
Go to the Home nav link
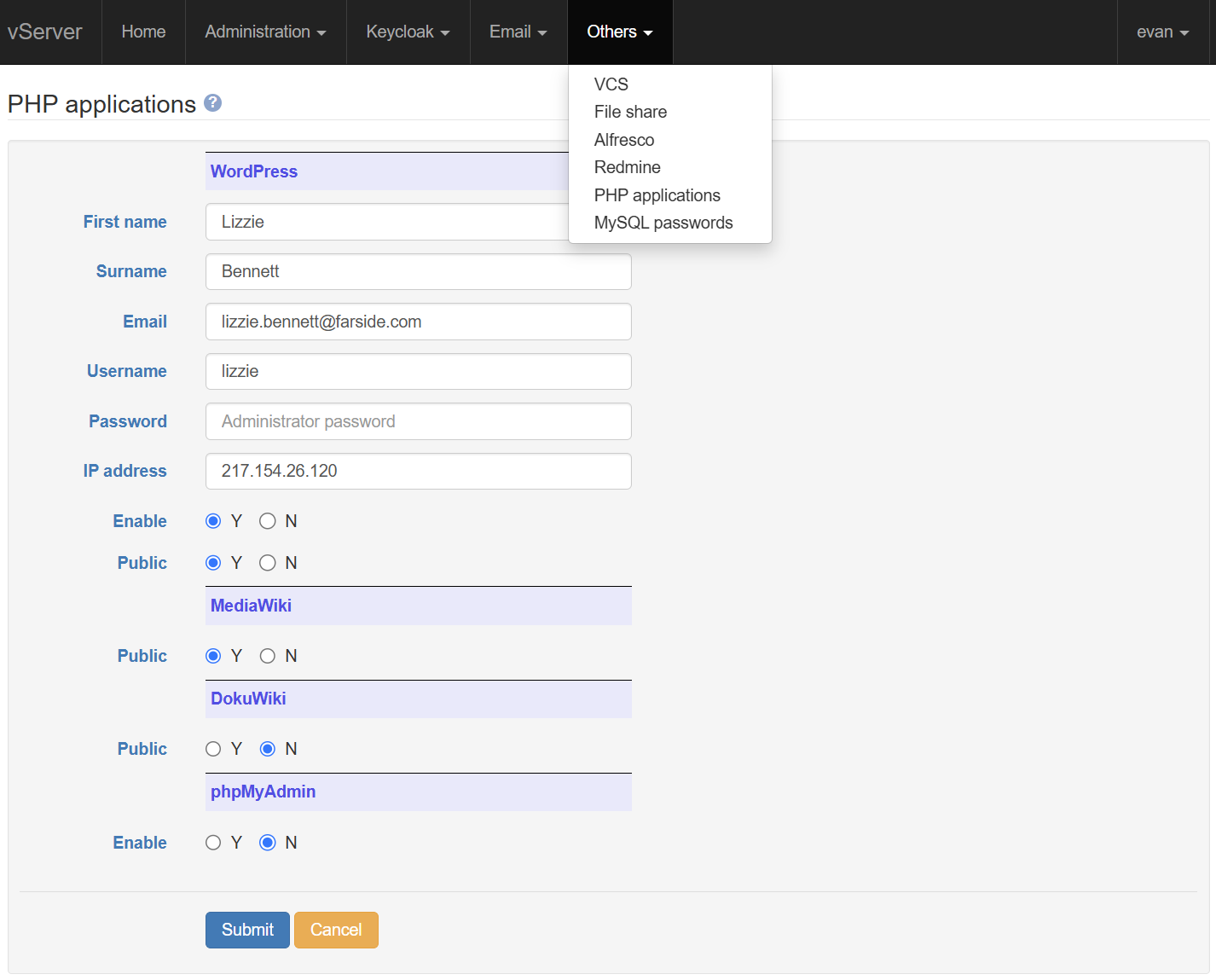pyautogui.click(x=143, y=32)
